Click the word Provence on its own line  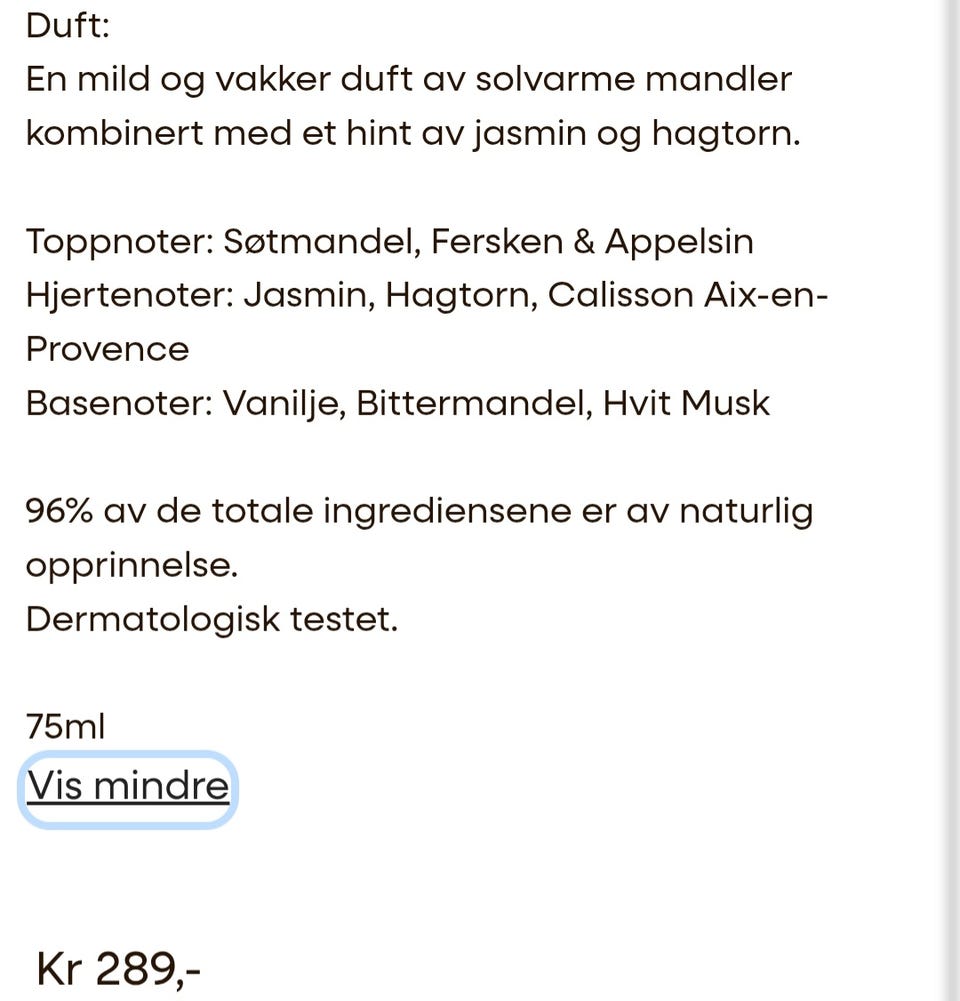pos(107,349)
